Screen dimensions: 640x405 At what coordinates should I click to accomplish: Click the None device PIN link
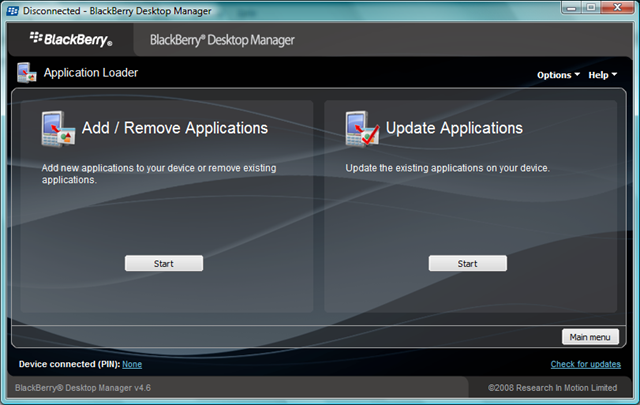tap(132, 364)
